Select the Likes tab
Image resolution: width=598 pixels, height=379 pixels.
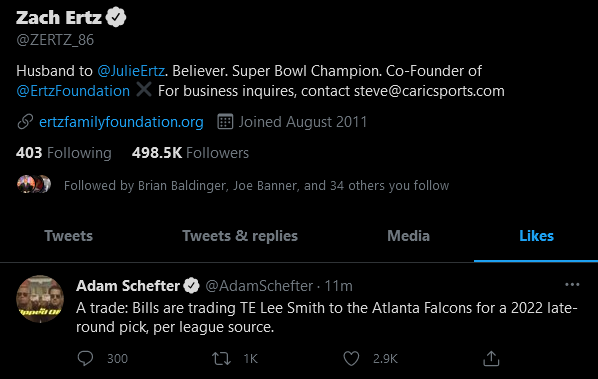[536, 236]
